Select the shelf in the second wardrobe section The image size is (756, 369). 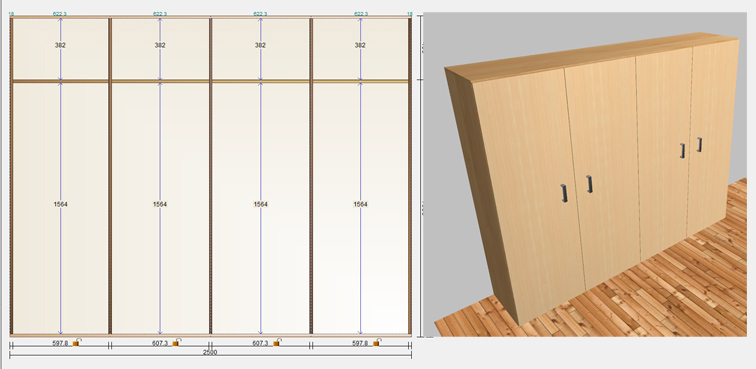tap(160, 82)
